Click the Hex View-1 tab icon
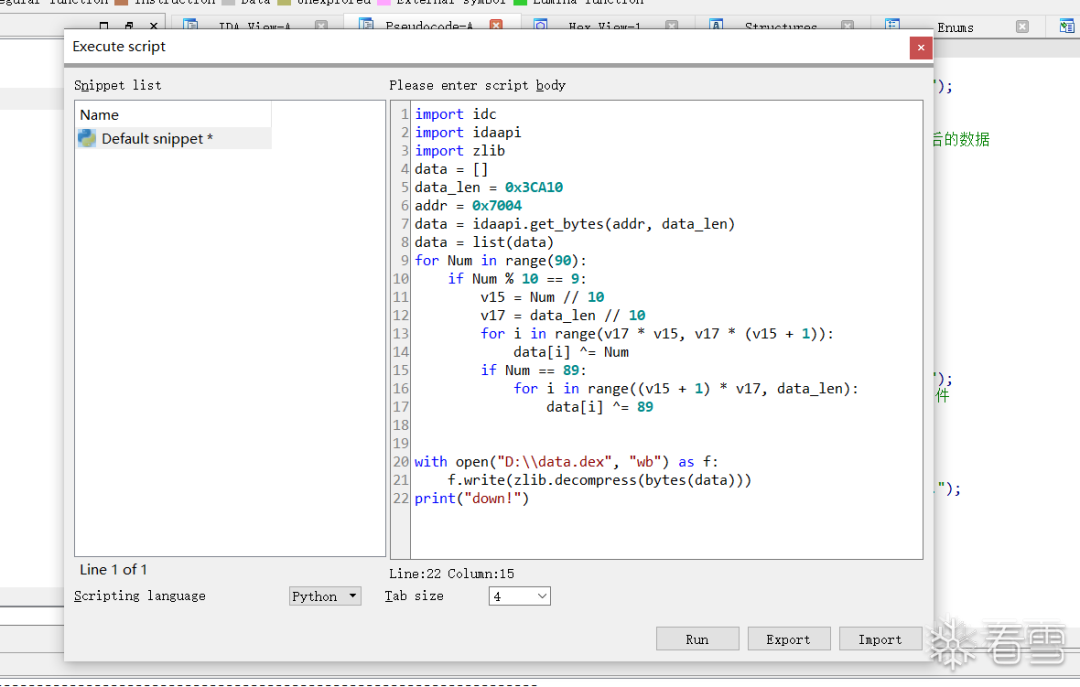 pyautogui.click(x=541, y=25)
